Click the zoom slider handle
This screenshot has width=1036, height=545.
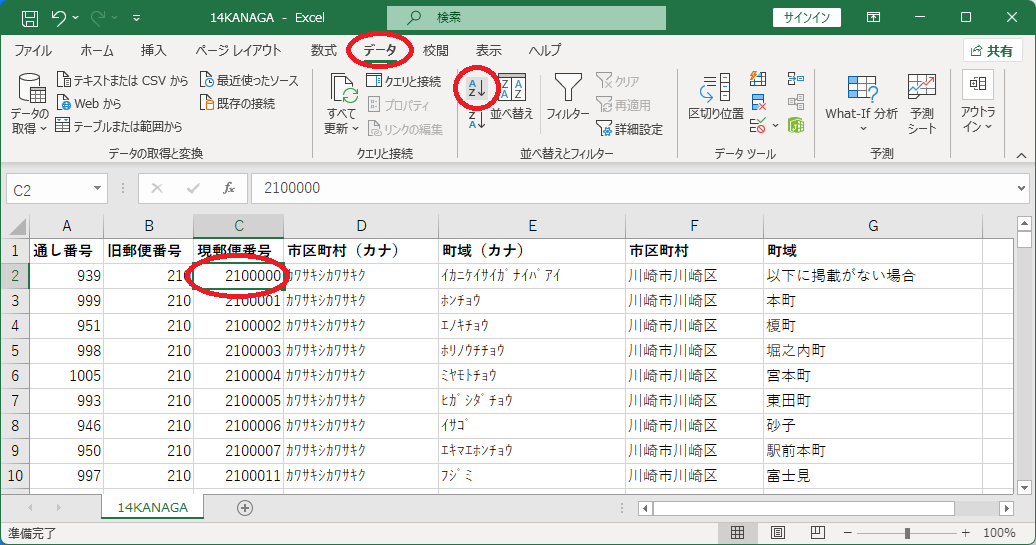point(908,532)
